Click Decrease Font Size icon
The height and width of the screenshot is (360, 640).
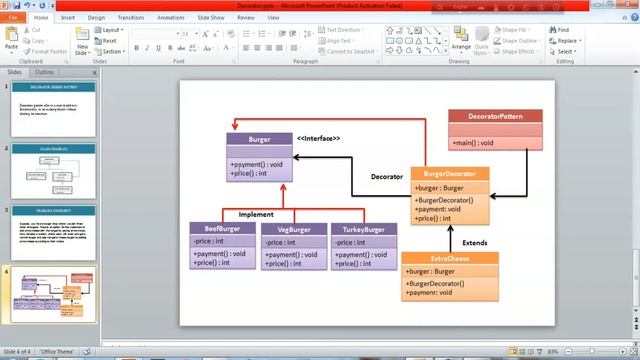pyautogui.click(x=216, y=34)
